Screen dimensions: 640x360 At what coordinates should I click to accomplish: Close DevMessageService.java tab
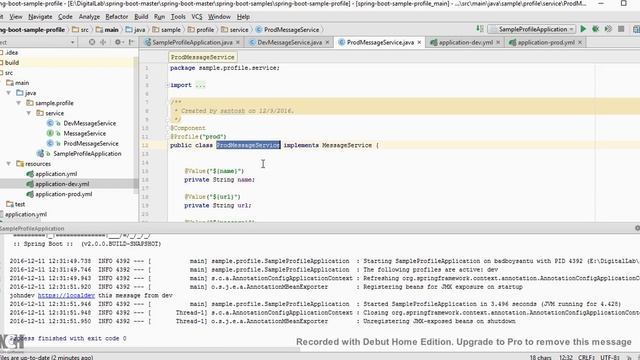(x=327, y=42)
